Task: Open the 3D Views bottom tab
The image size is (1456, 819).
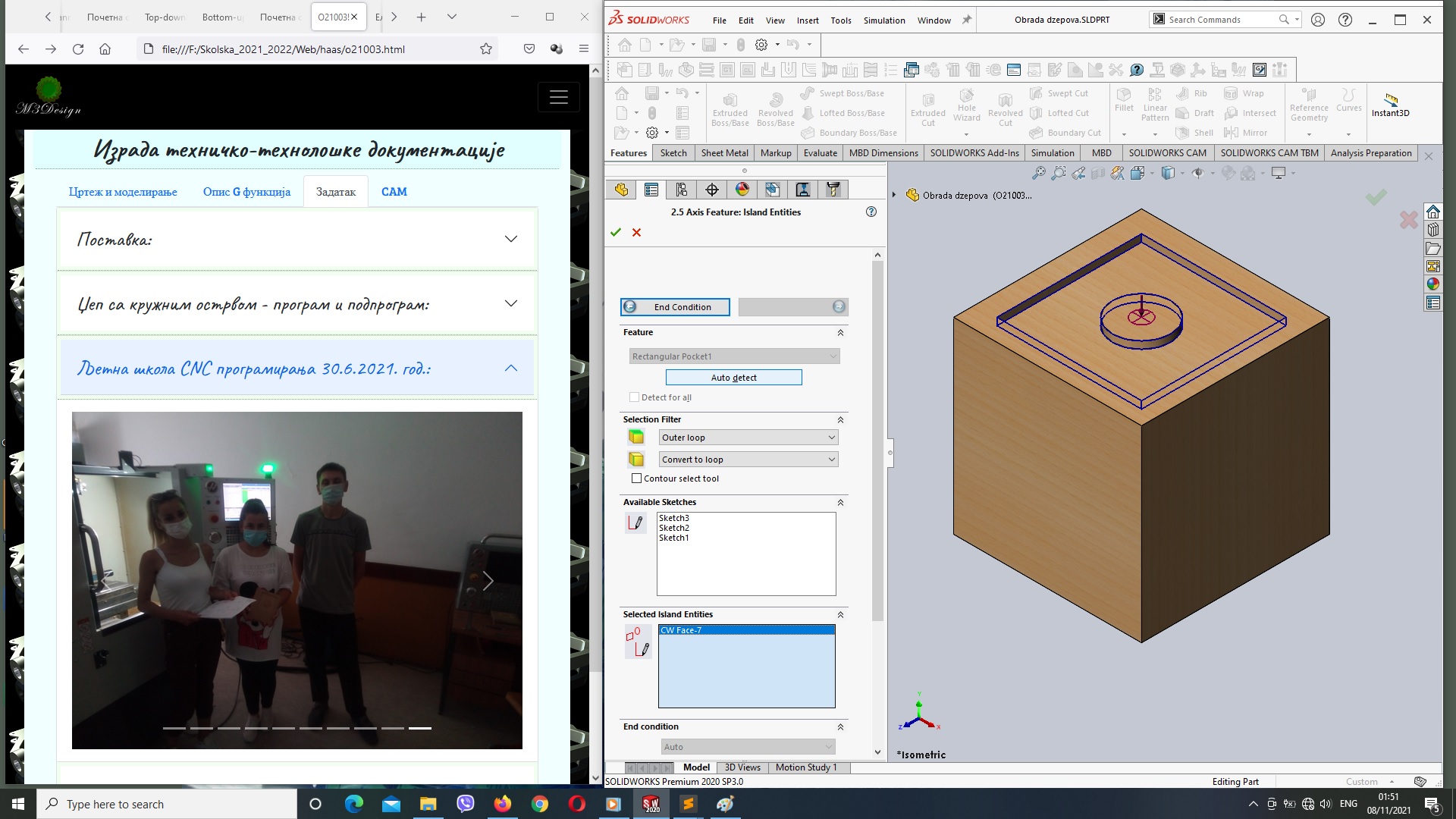Action: (742, 767)
